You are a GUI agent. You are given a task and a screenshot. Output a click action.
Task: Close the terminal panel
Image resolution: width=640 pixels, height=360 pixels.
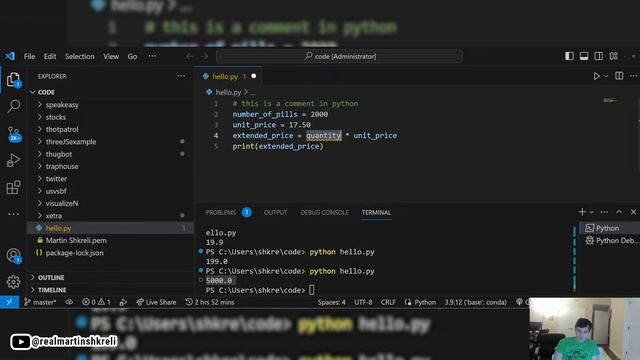[x=633, y=212]
